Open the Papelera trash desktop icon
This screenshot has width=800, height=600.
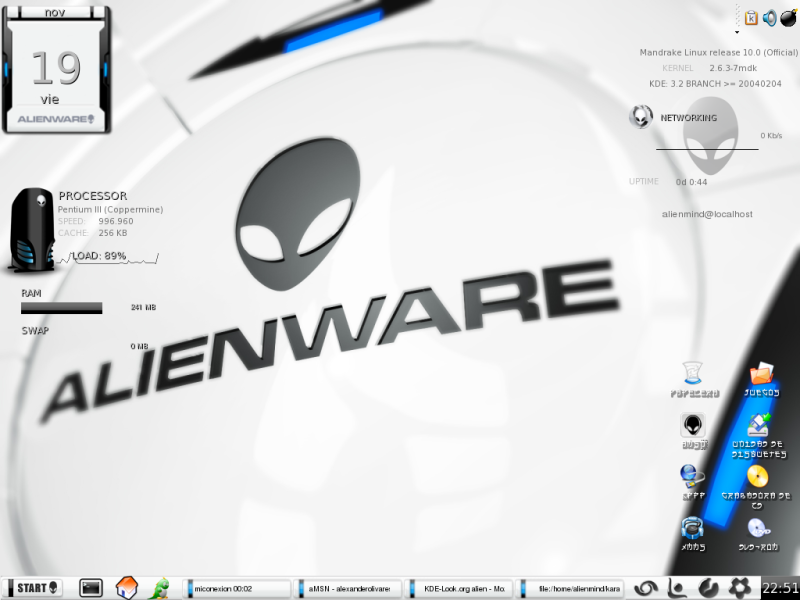694,380
